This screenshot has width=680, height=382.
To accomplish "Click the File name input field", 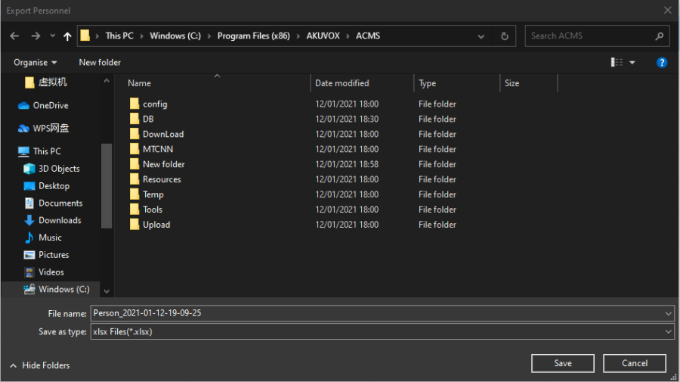I will tap(377, 313).
